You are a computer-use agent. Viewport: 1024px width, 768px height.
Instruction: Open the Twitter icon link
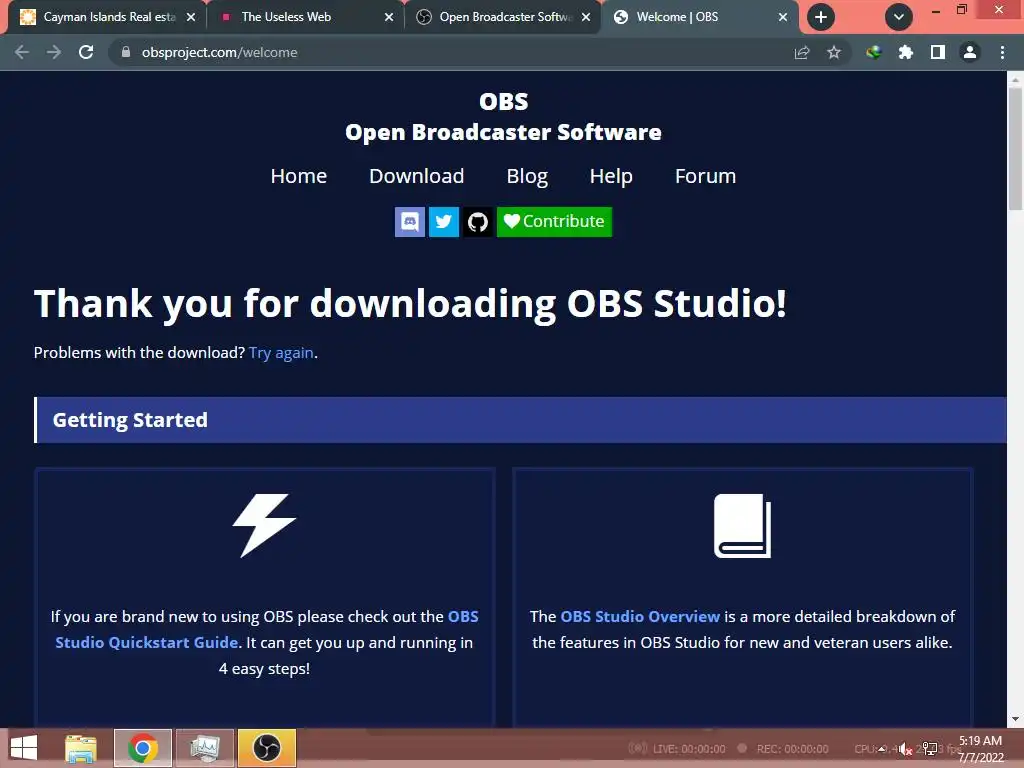coord(443,222)
